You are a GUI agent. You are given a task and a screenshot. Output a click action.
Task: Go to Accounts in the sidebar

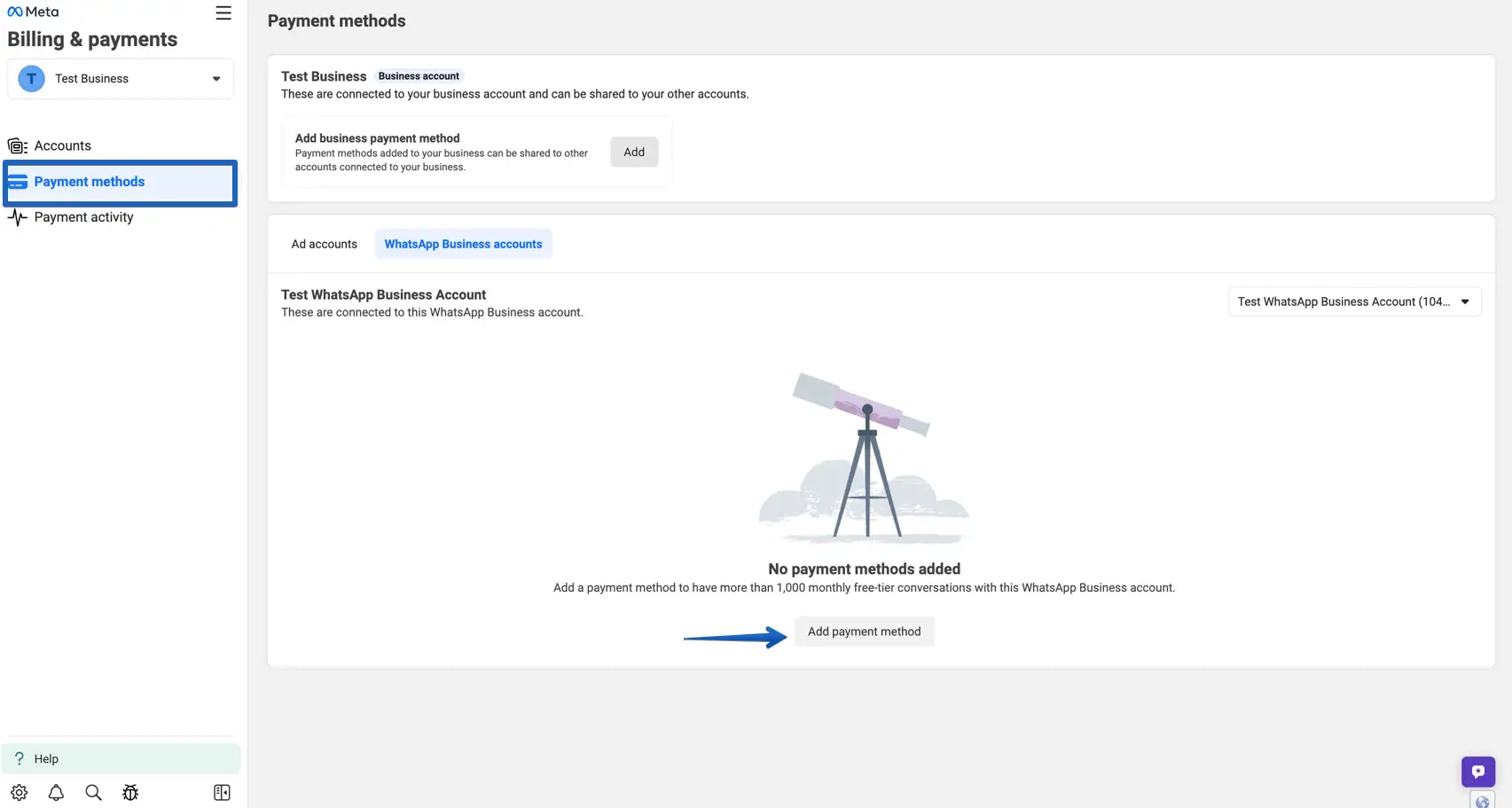tap(62, 145)
